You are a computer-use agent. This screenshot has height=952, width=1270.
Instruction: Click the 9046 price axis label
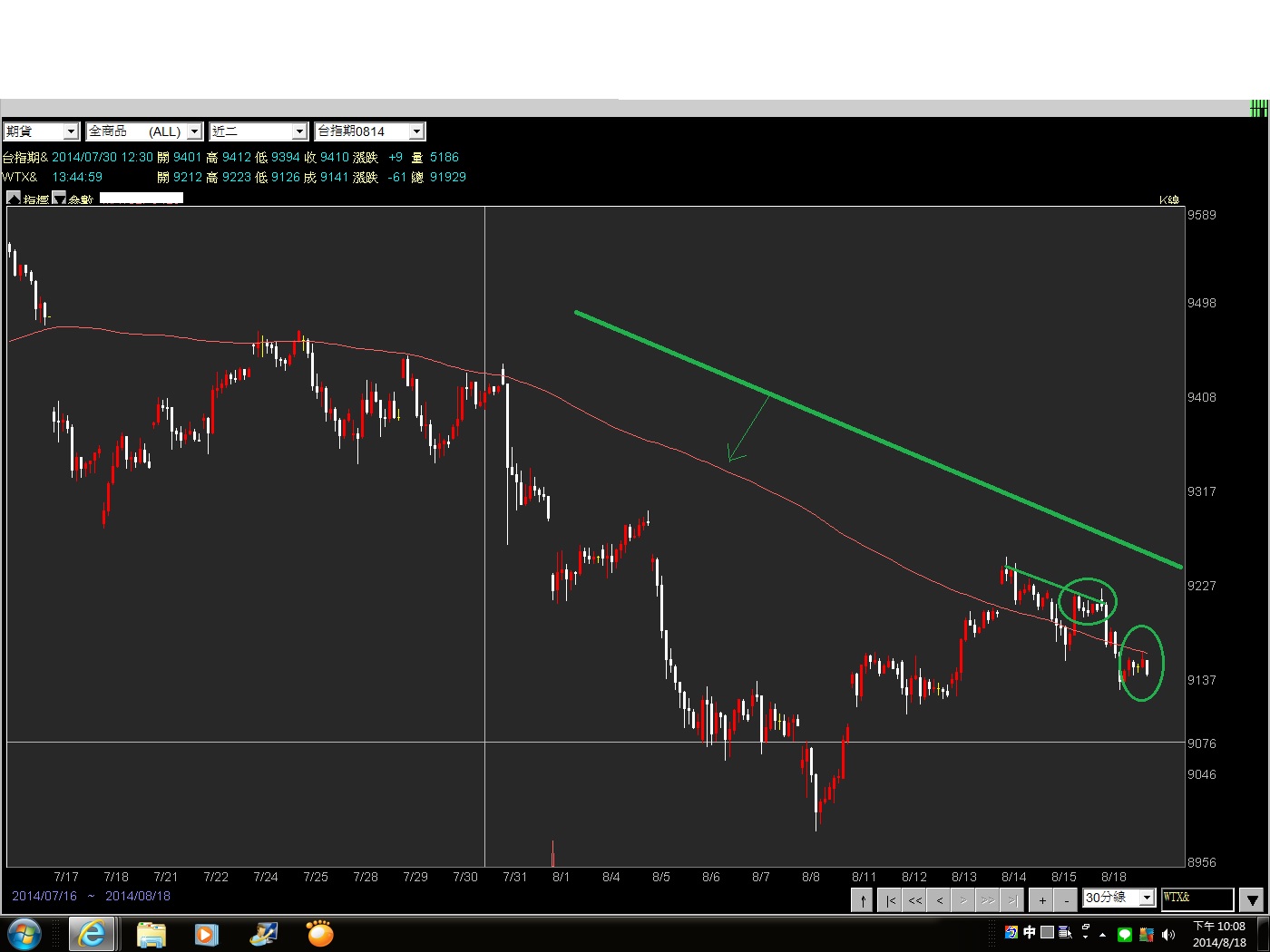pyautogui.click(x=1202, y=774)
